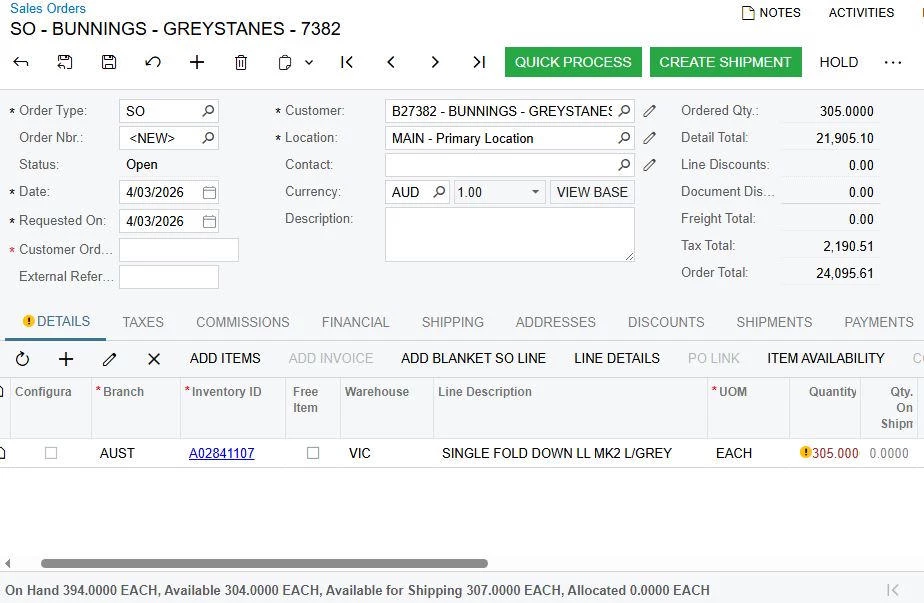The height and width of the screenshot is (603, 924).
Task: Switch to the COMMISSIONS tab
Action: pos(243,322)
